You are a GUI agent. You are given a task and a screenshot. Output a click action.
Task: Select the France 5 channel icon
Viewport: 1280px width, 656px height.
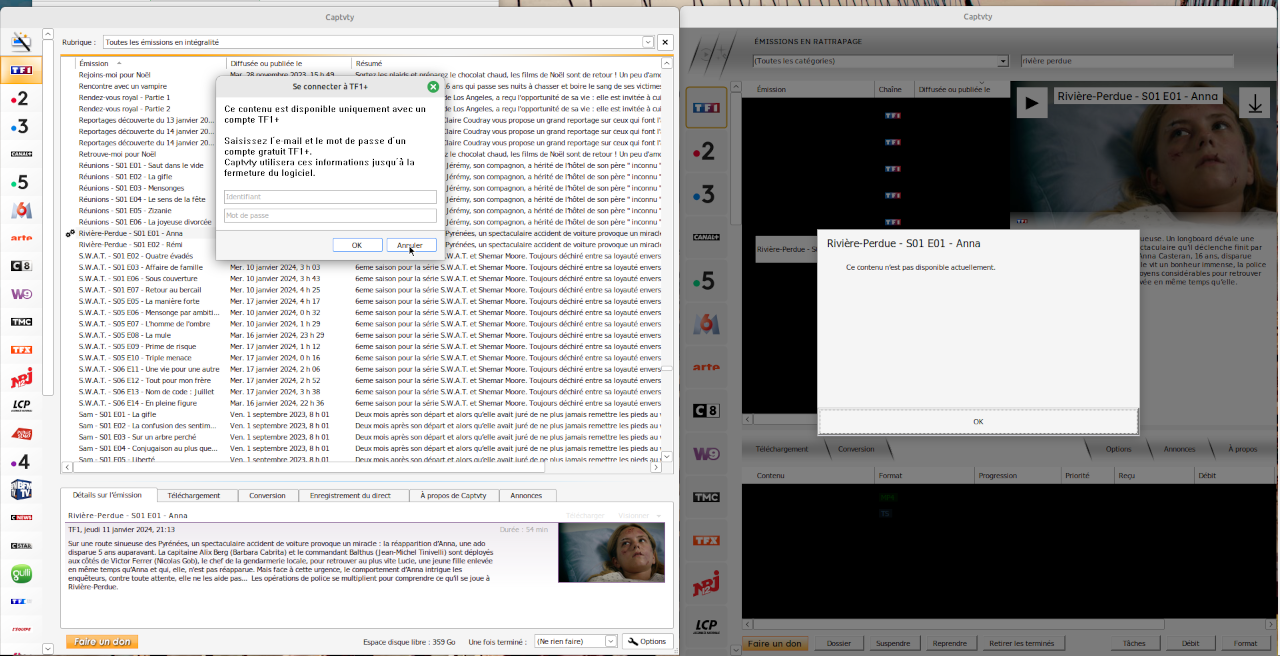20,183
